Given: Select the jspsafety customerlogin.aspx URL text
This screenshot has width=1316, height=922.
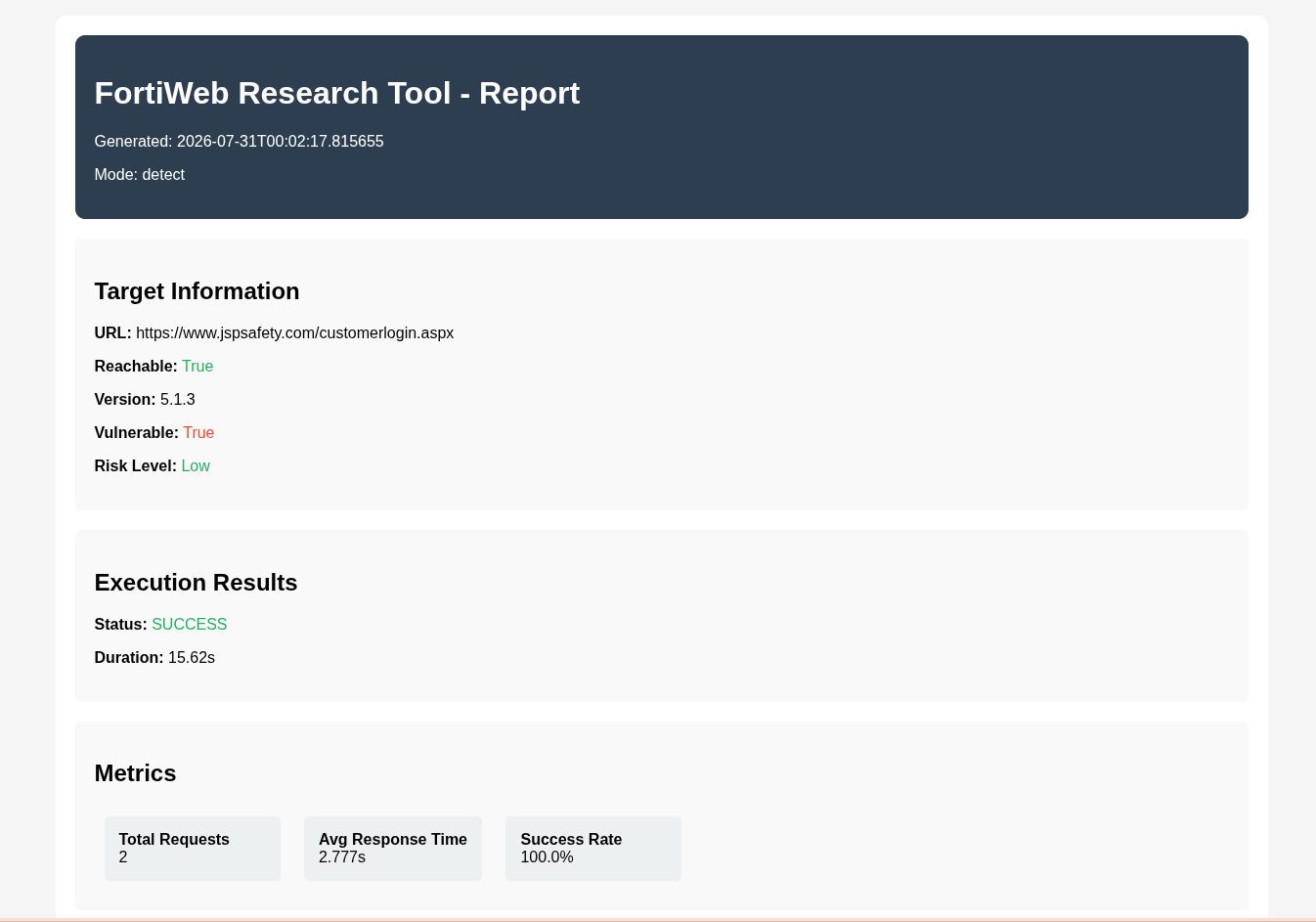Looking at the screenshot, I should (294, 333).
